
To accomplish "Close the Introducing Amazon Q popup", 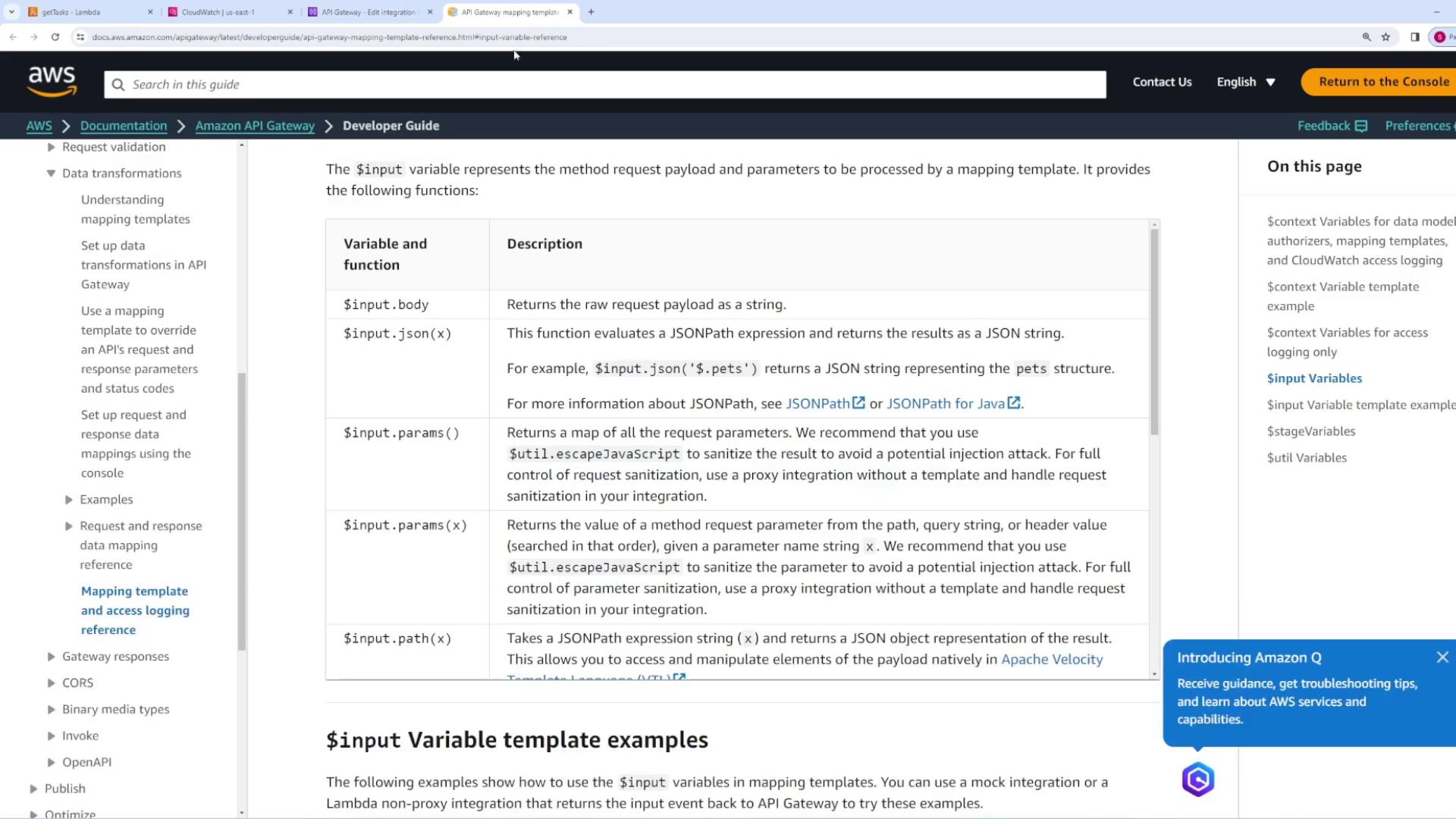I will click(x=1442, y=657).
